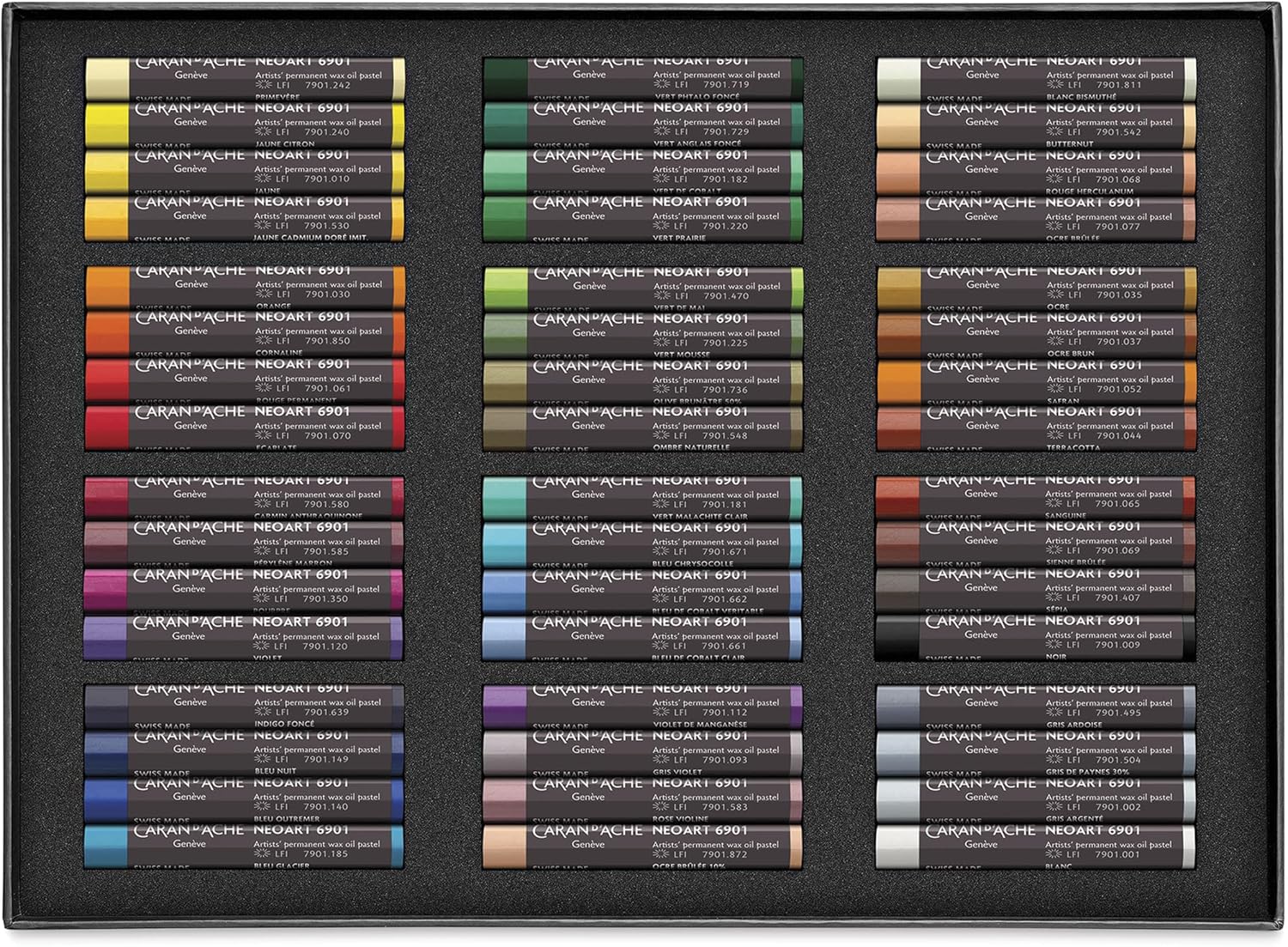
Task: Select the dark green pastel 7901.719
Action: (x=643, y=79)
